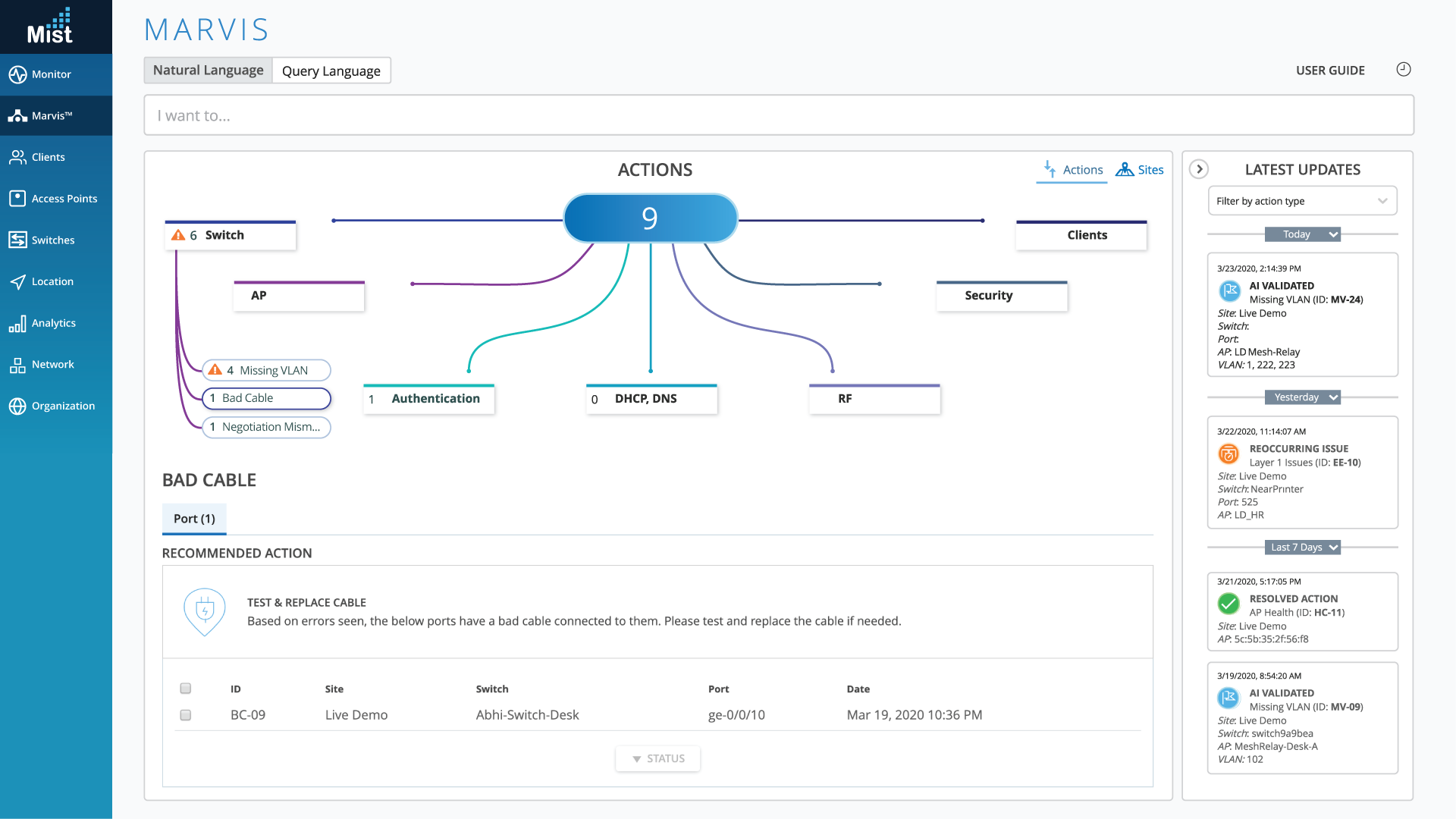The image size is (1456, 819).
Task: Click the 'I want to...' search field
Action: pyautogui.click(x=778, y=115)
